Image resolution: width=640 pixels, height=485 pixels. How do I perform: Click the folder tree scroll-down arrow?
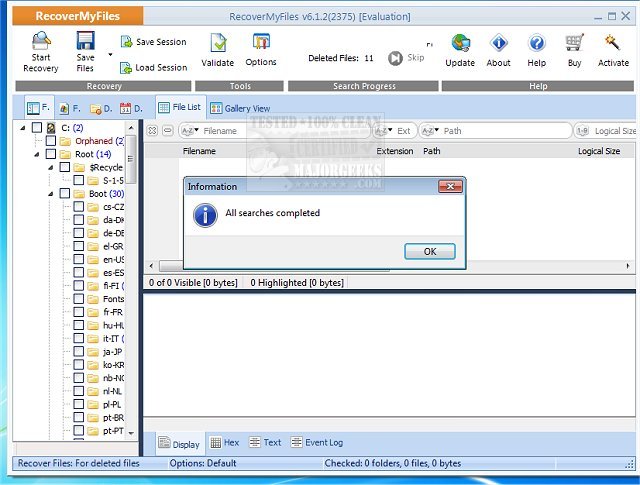(131, 433)
